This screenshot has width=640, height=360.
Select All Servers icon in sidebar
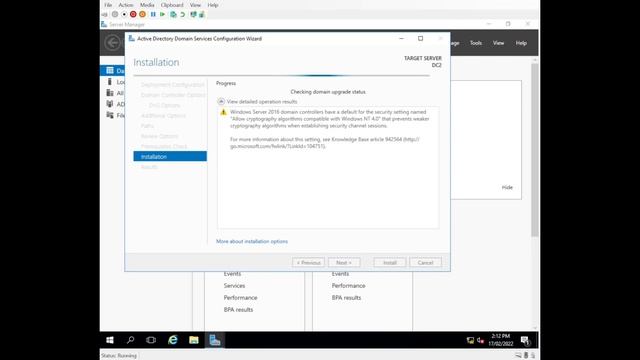pyautogui.click(x=110, y=93)
